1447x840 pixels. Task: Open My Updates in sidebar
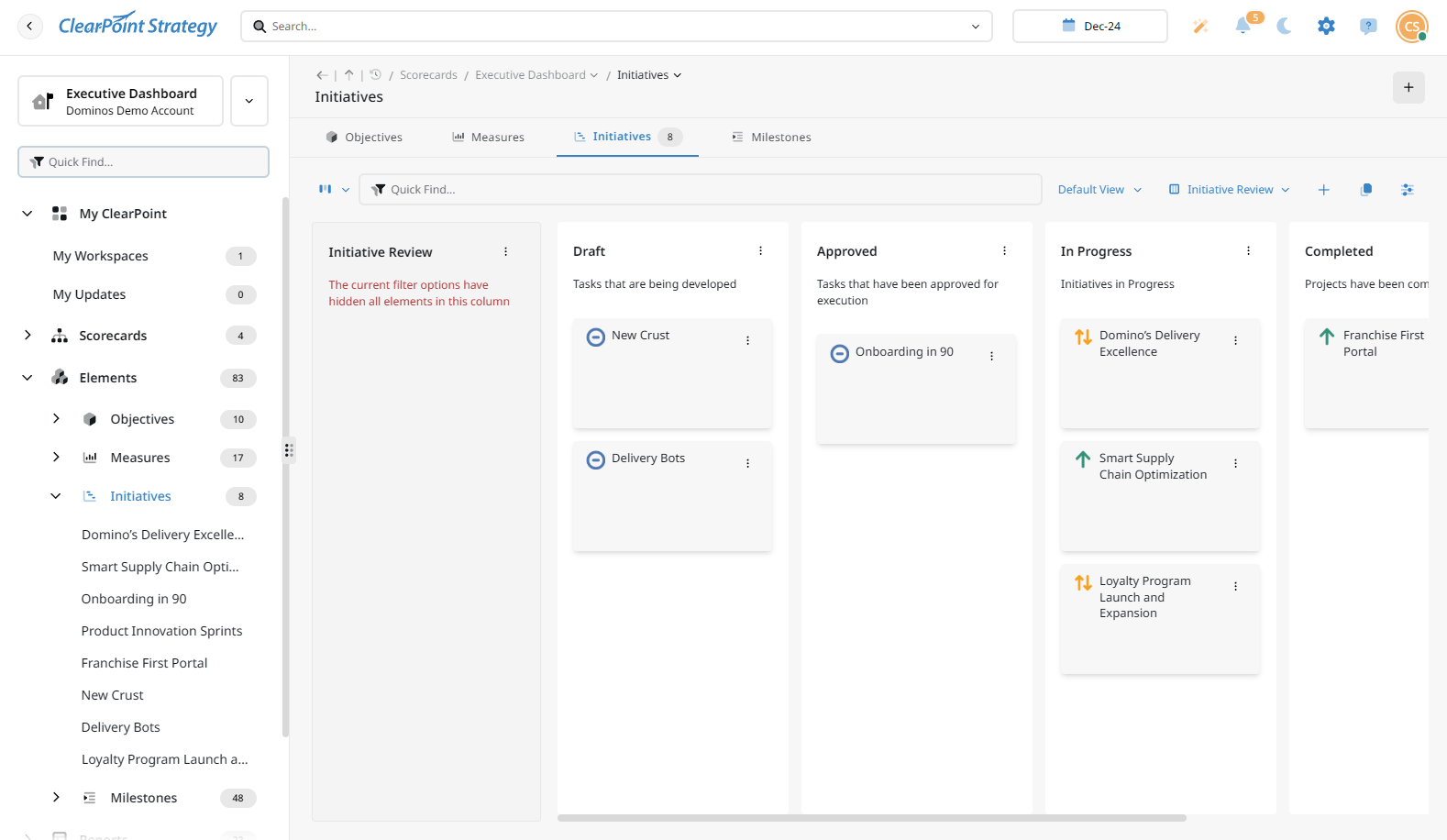[x=90, y=294]
